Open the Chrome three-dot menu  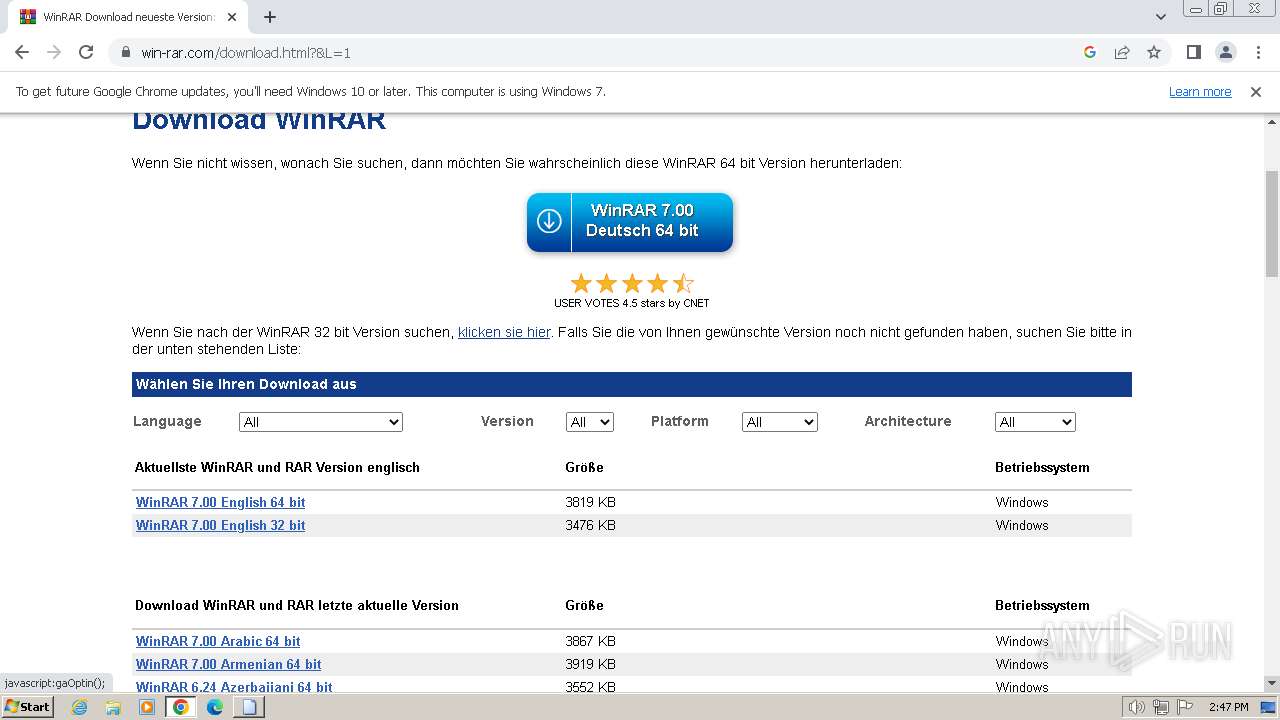(x=1258, y=52)
